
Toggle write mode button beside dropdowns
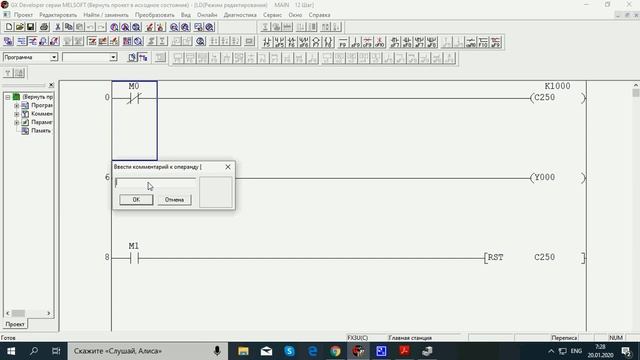click(x=143, y=57)
